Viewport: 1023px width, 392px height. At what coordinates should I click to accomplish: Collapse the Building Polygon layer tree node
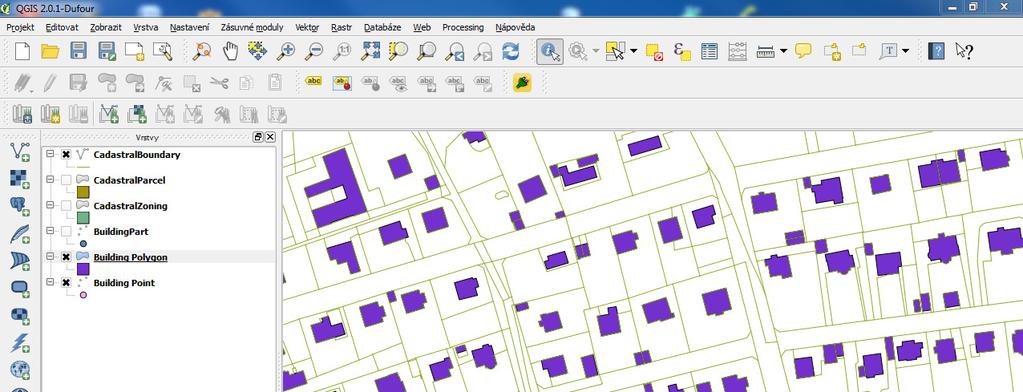point(50,257)
